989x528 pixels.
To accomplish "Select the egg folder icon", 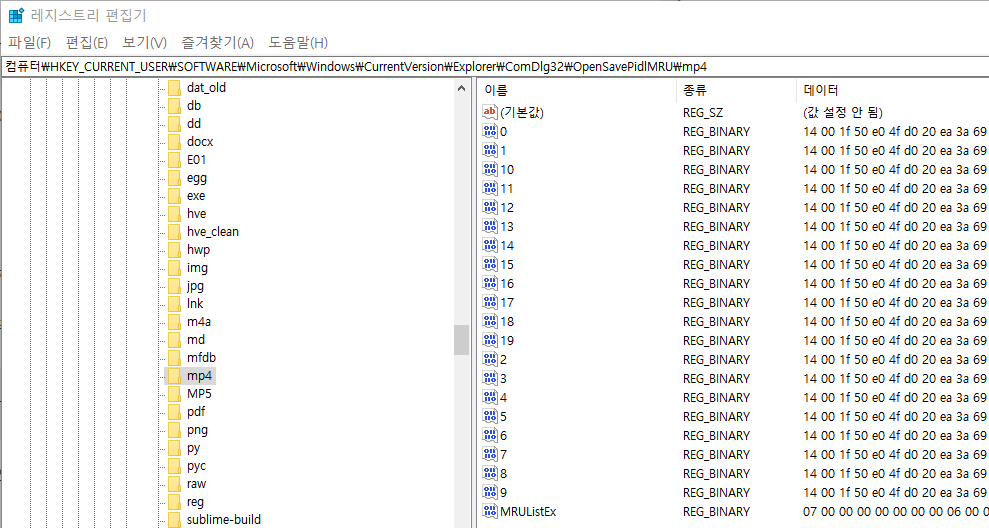I will 175,178.
